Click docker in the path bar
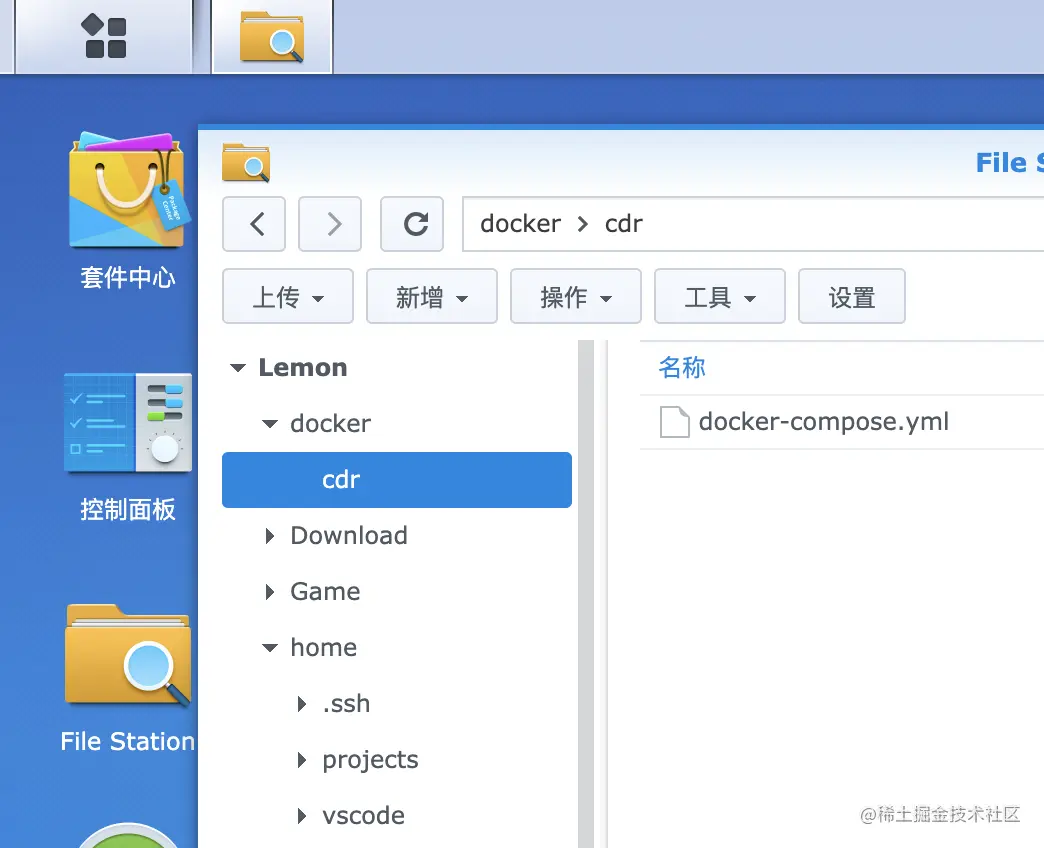Image resolution: width=1044 pixels, height=848 pixels. tap(521, 224)
